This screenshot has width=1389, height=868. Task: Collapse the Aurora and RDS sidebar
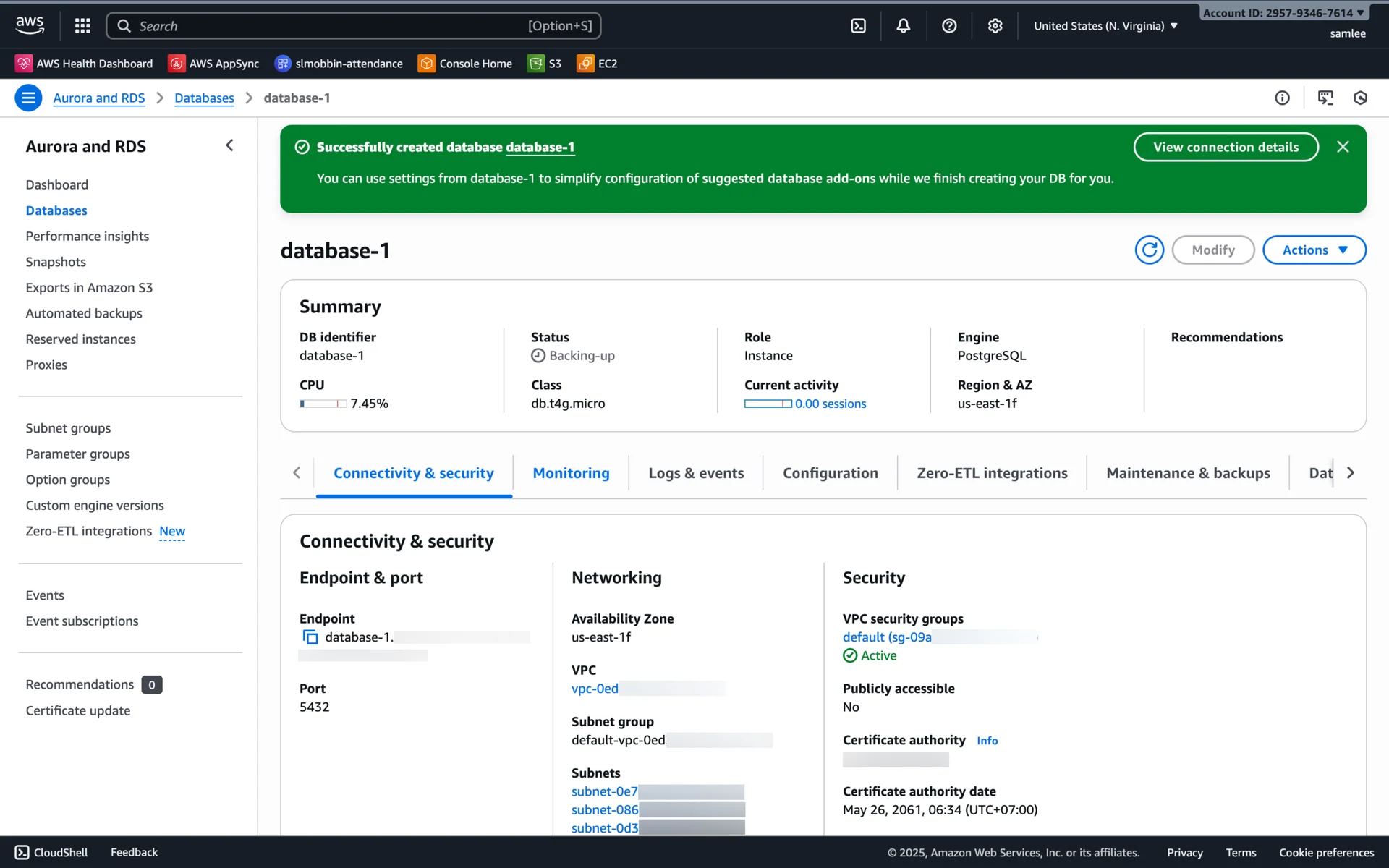pos(229,145)
